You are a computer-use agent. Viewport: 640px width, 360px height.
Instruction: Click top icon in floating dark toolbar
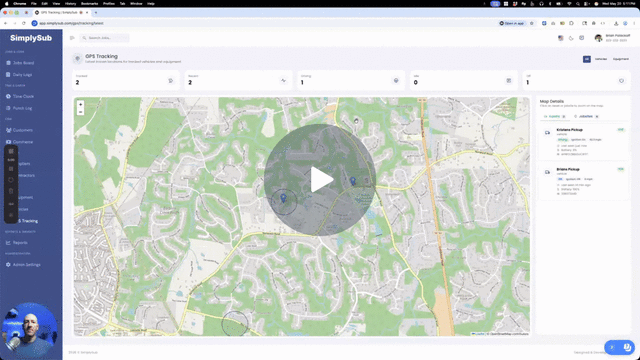tap(11, 151)
